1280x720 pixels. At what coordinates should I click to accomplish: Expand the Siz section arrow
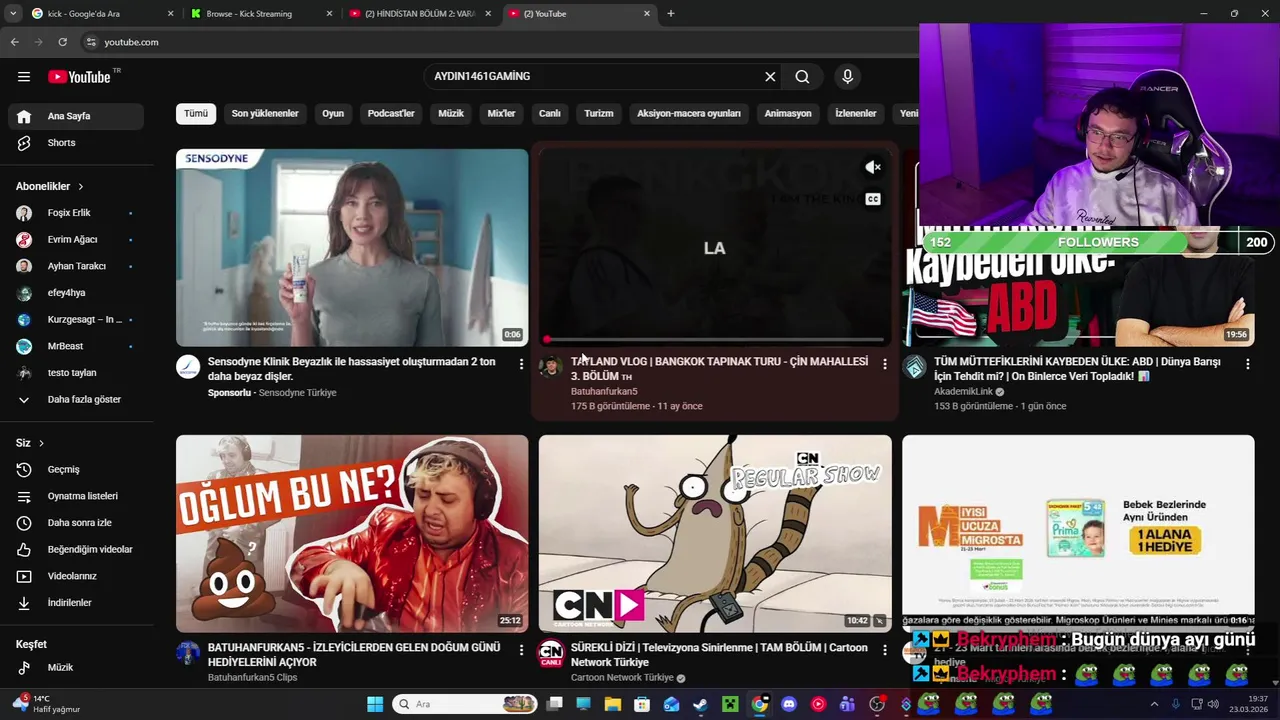(41, 443)
